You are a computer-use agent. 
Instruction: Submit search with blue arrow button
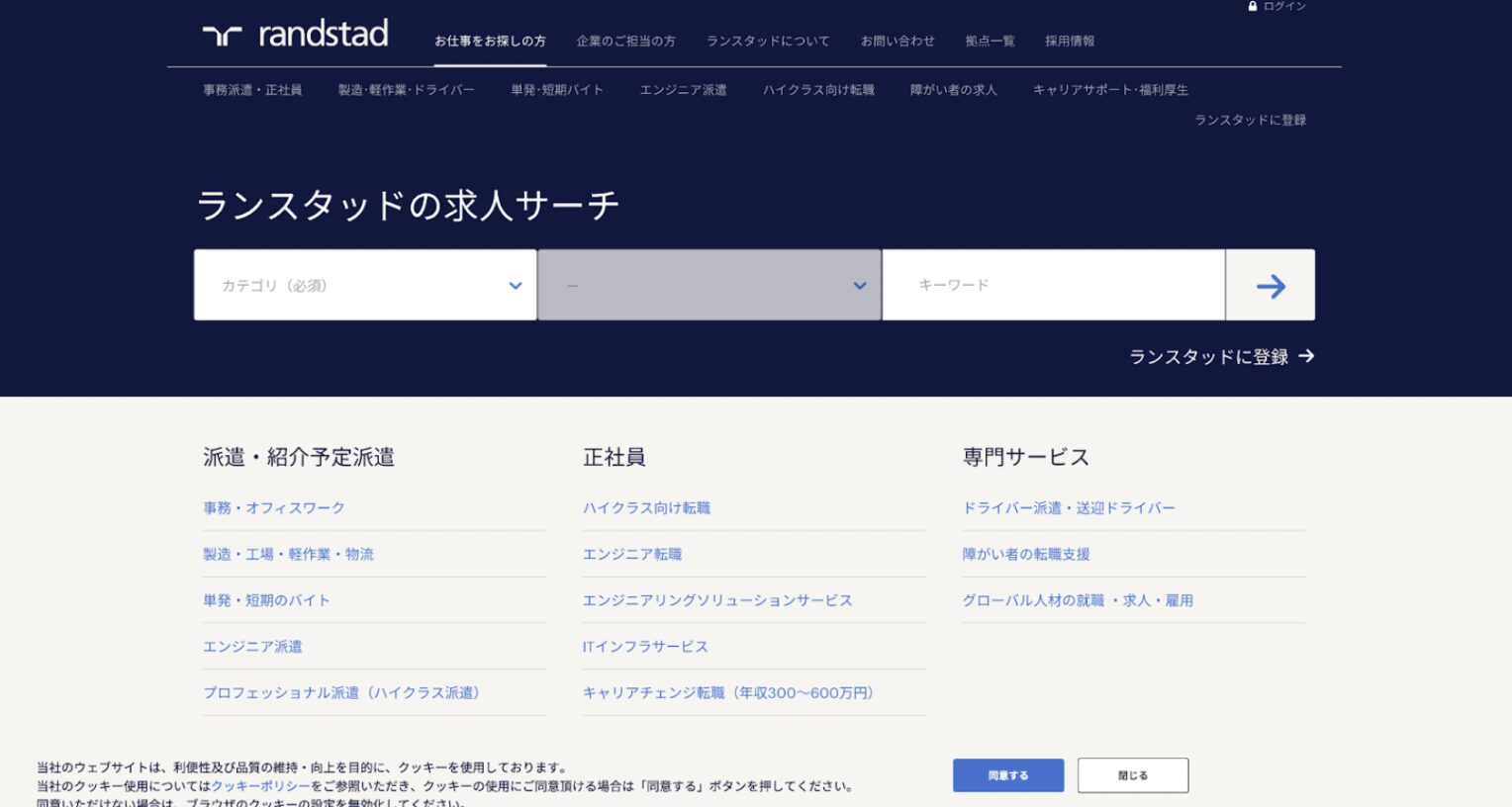[x=1271, y=285]
